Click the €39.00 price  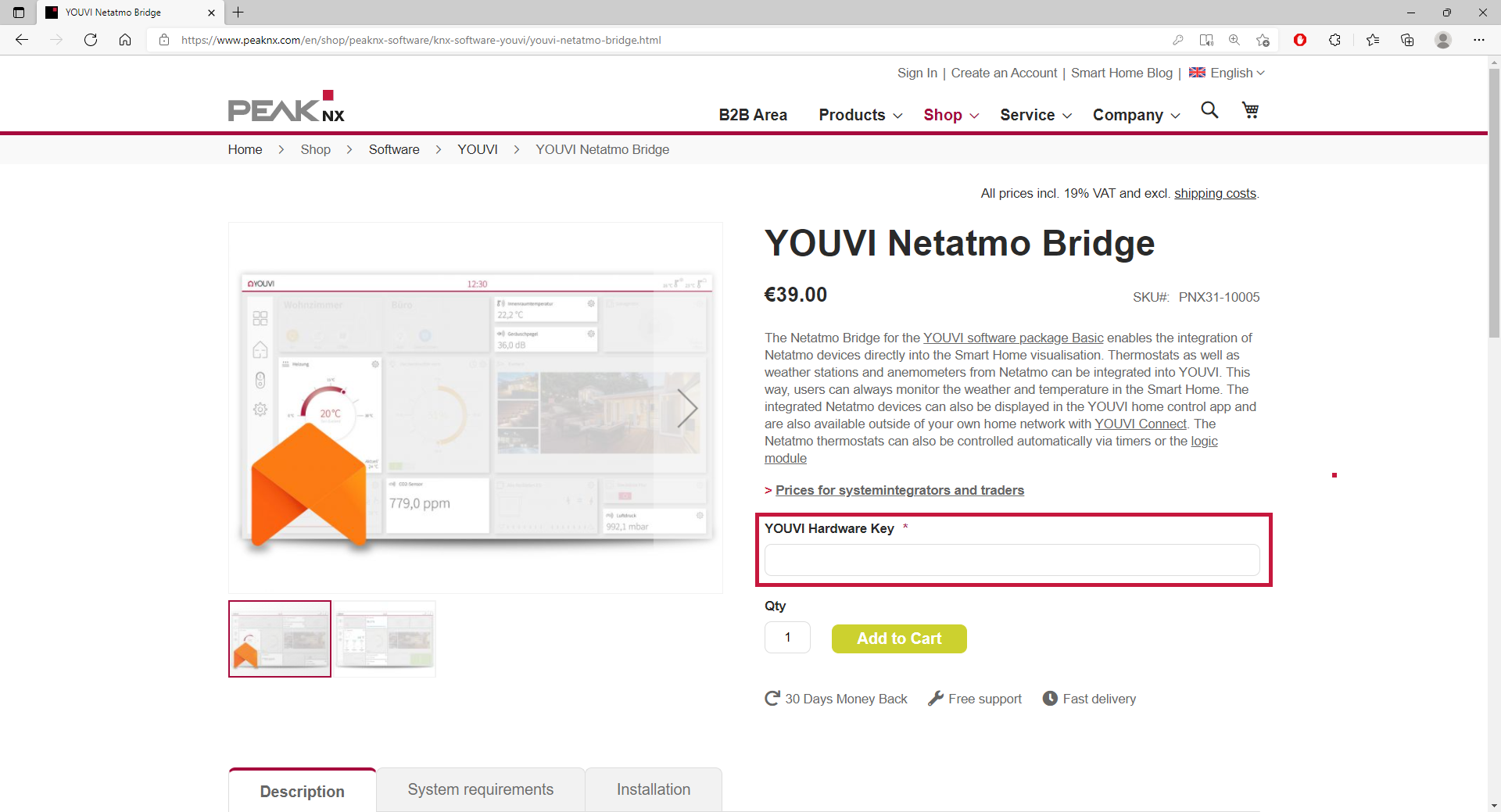(795, 295)
